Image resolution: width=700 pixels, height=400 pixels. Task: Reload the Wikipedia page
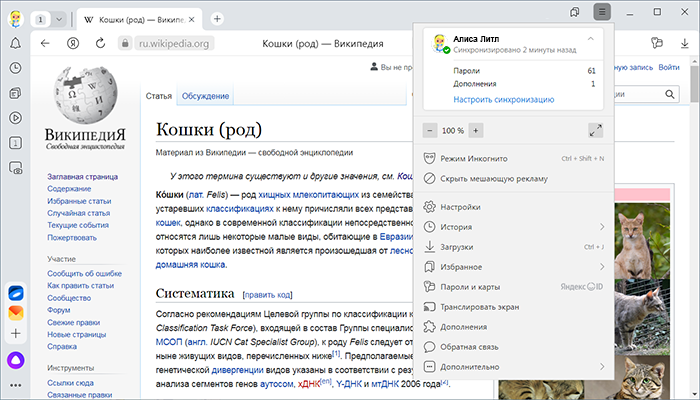click(x=100, y=43)
